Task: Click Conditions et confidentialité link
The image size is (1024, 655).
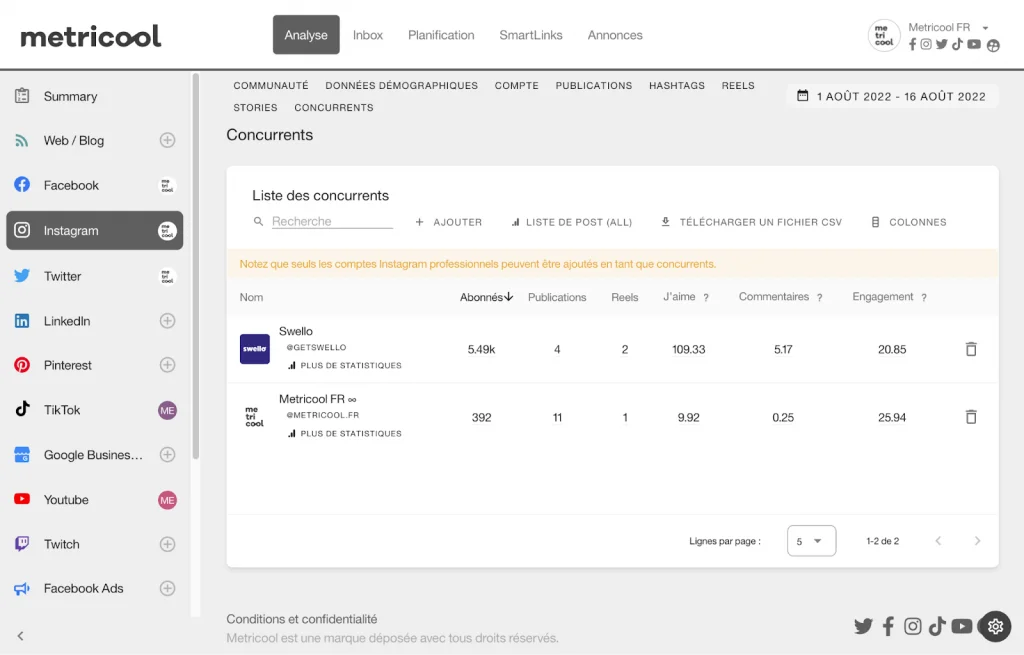Action: [x=302, y=619]
